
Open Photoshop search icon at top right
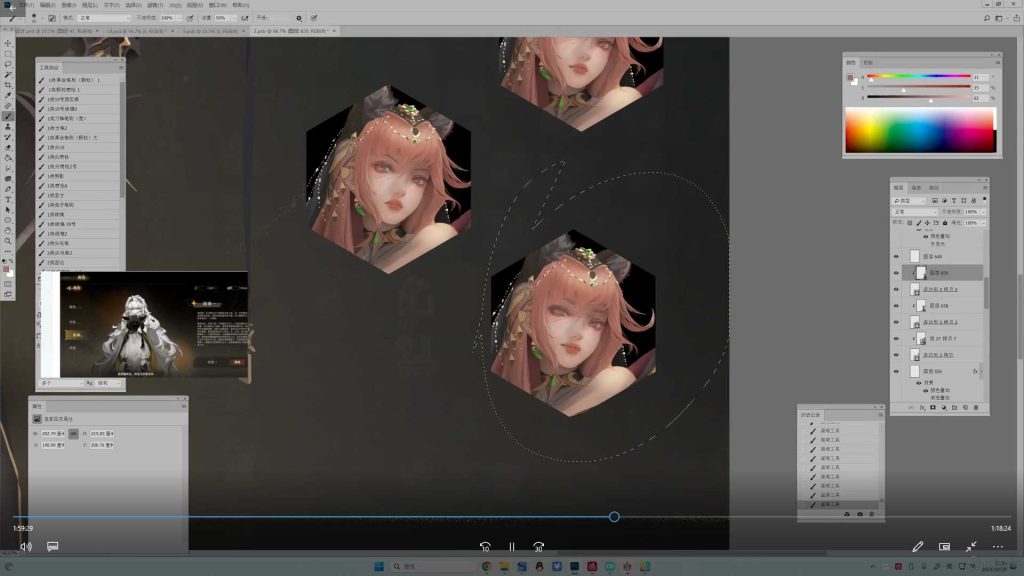(x=986, y=18)
